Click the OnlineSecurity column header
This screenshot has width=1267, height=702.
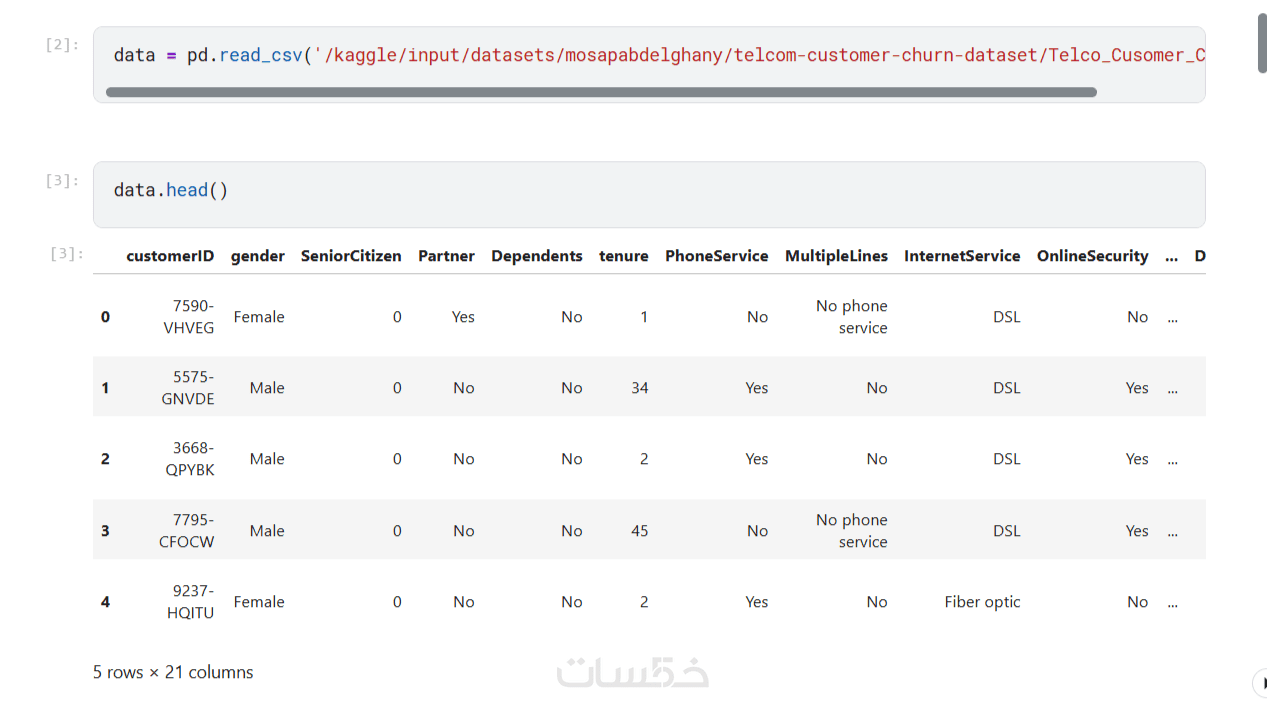pyautogui.click(x=1092, y=256)
